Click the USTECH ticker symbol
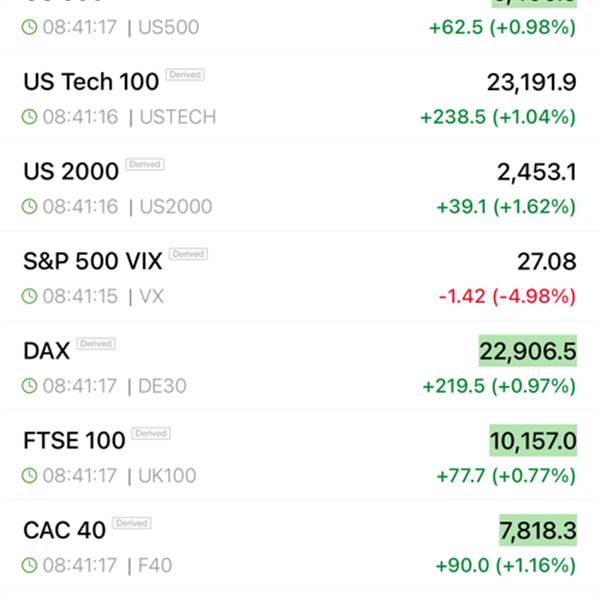The height and width of the screenshot is (600, 600). [177, 117]
